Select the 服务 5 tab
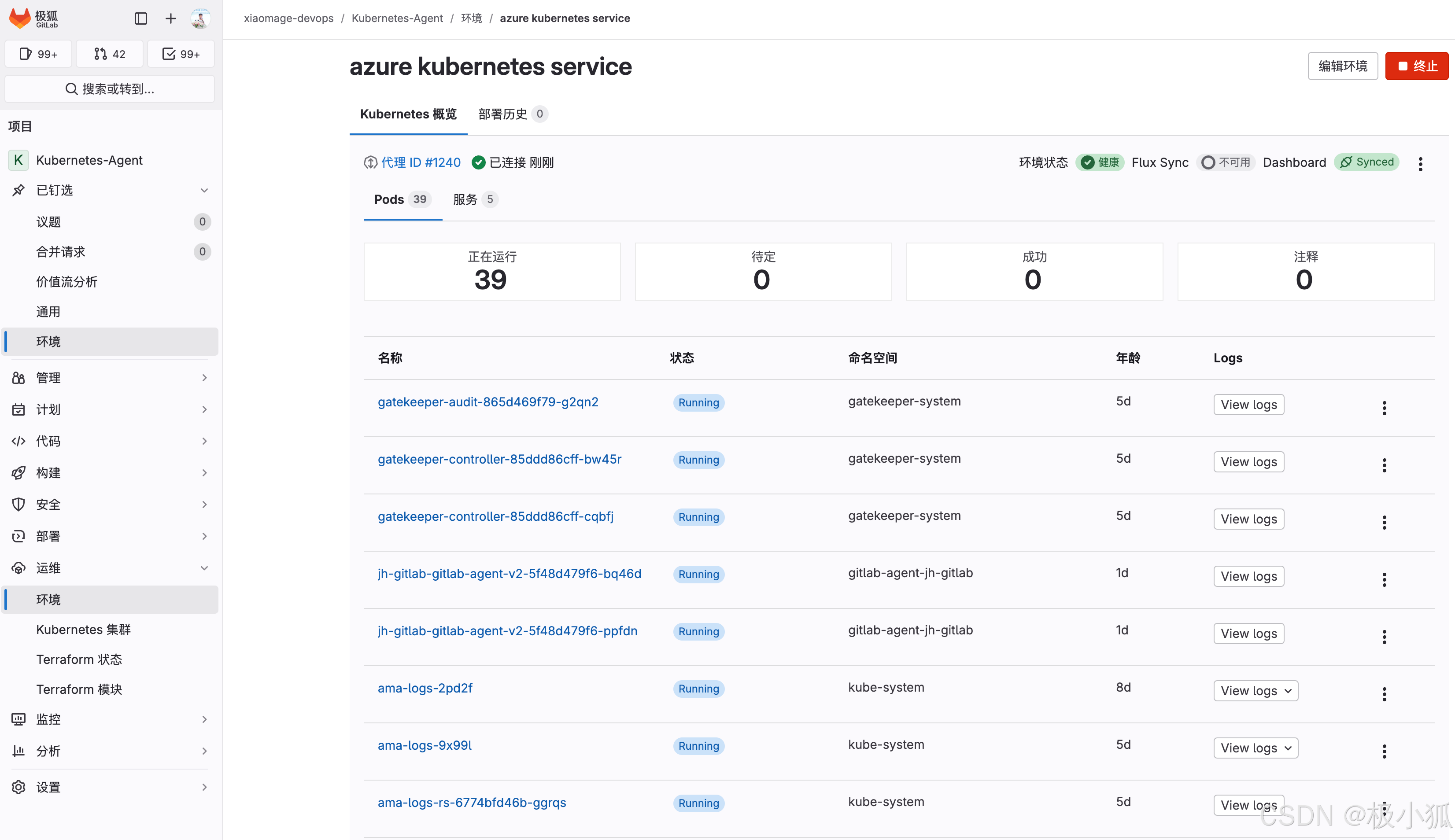Viewport: 1455px width, 840px height. pyautogui.click(x=475, y=199)
